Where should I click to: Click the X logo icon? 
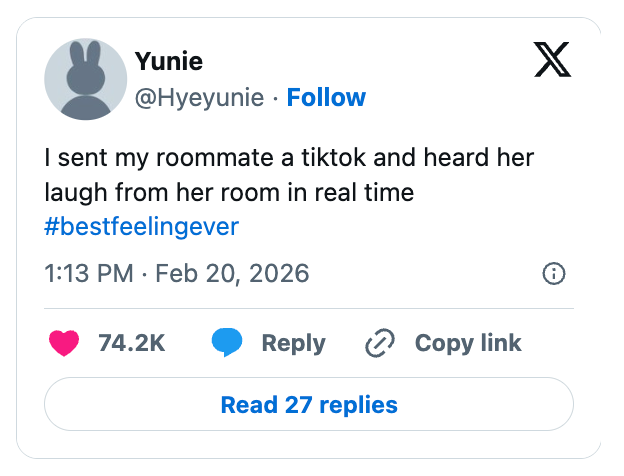pyautogui.click(x=553, y=63)
